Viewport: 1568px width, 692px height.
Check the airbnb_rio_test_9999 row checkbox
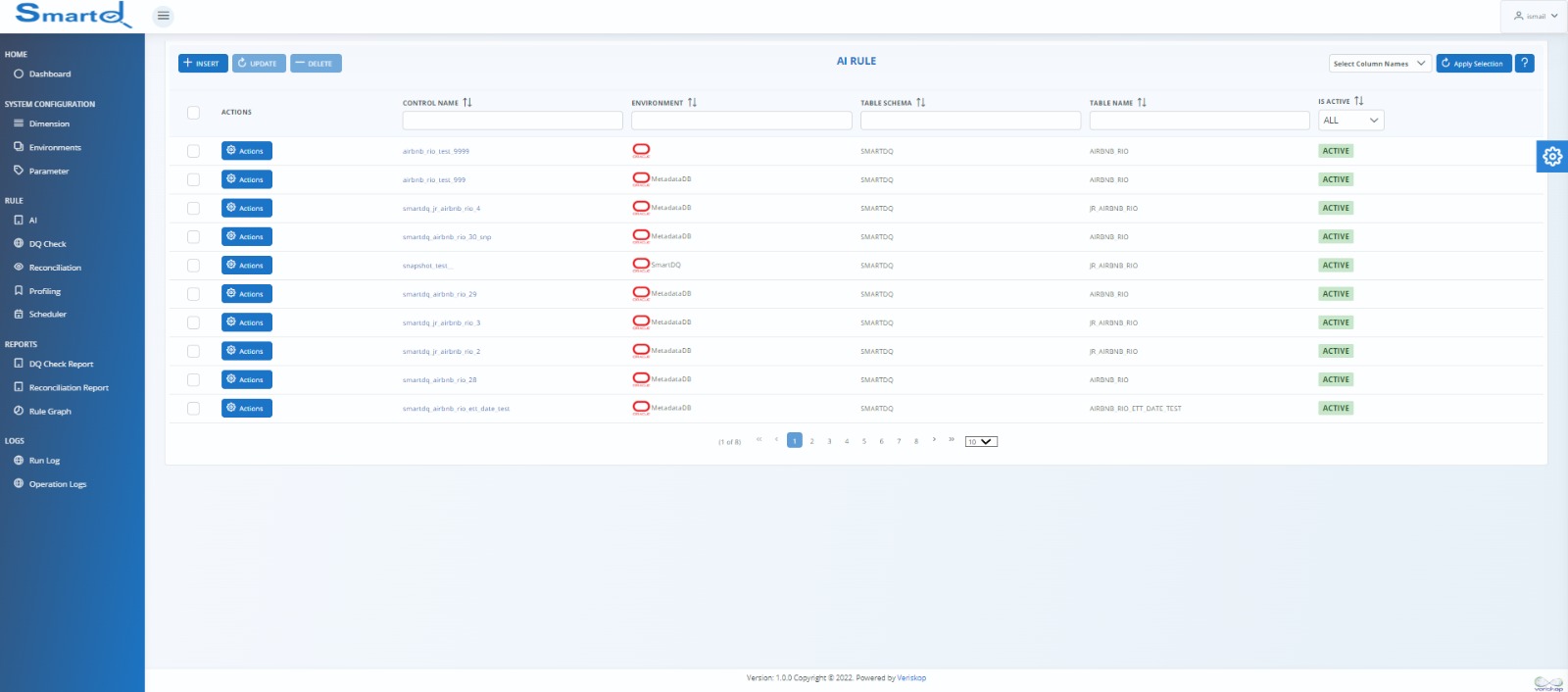[x=193, y=151]
